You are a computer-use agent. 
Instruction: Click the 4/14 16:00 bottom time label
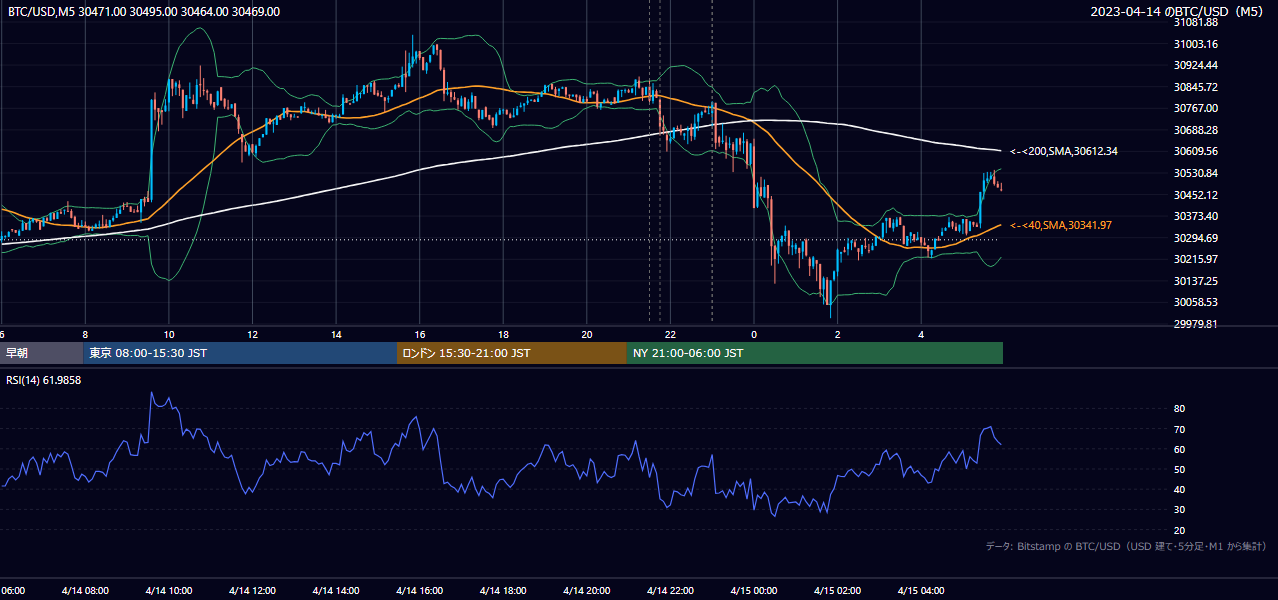(419, 590)
